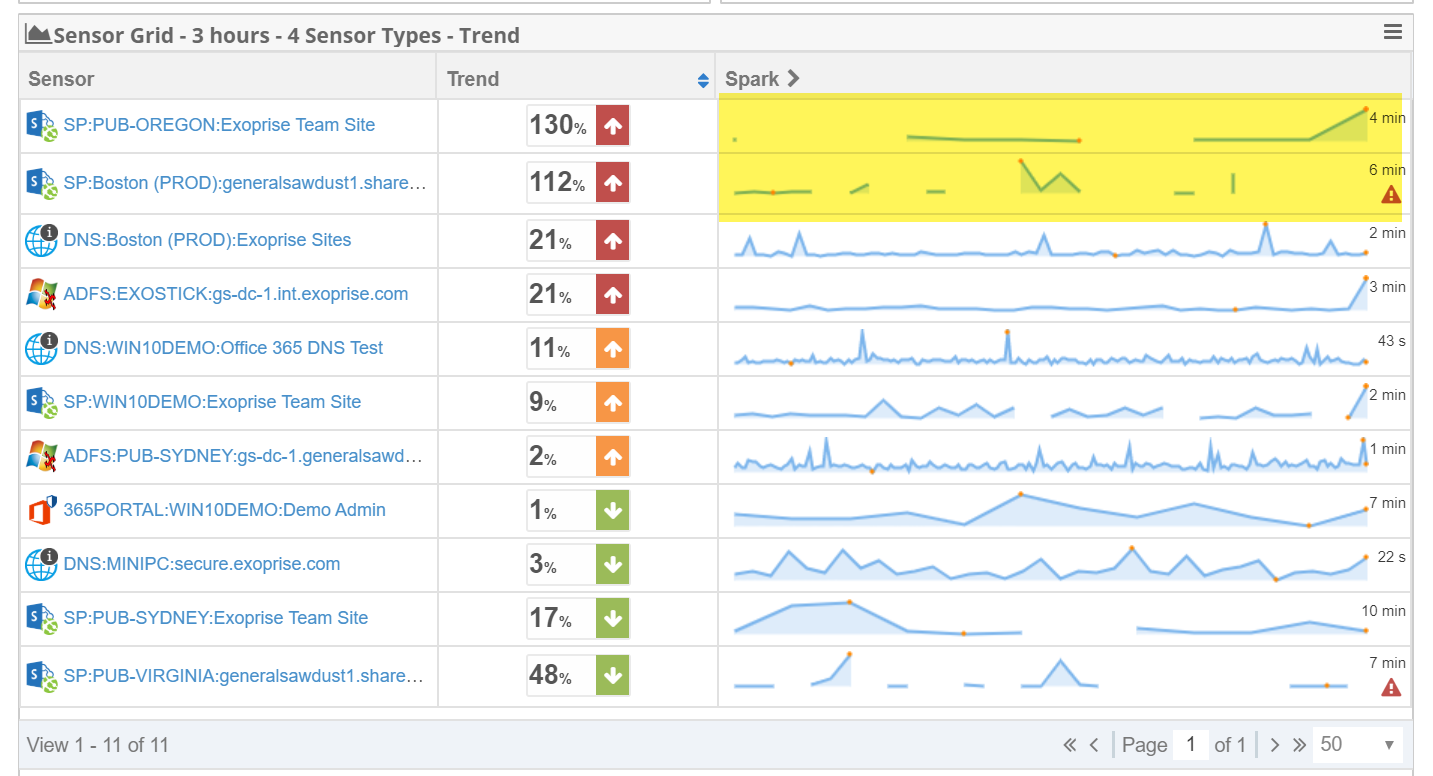Click red up arrow in DNS:Boston (PROD) row
This screenshot has width=1433, height=776.
pos(613,240)
